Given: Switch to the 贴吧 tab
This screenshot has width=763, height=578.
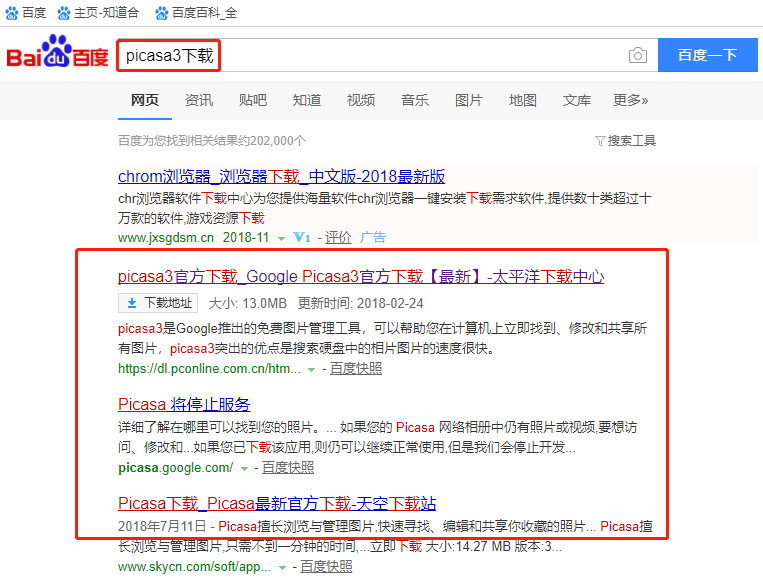Looking at the screenshot, I should (x=253, y=100).
